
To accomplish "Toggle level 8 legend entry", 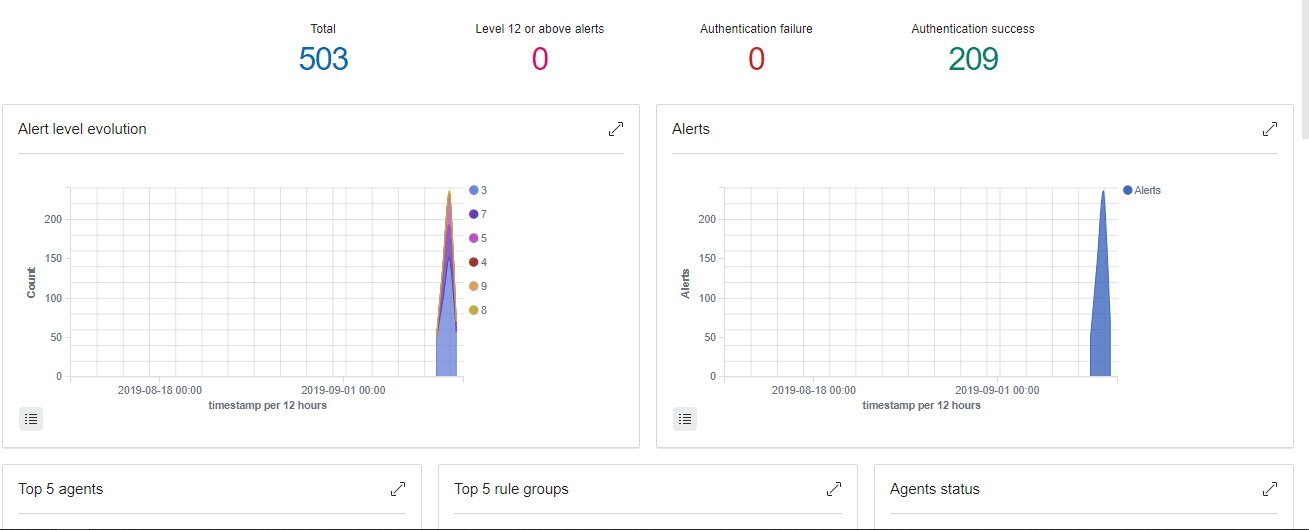I will (x=478, y=310).
